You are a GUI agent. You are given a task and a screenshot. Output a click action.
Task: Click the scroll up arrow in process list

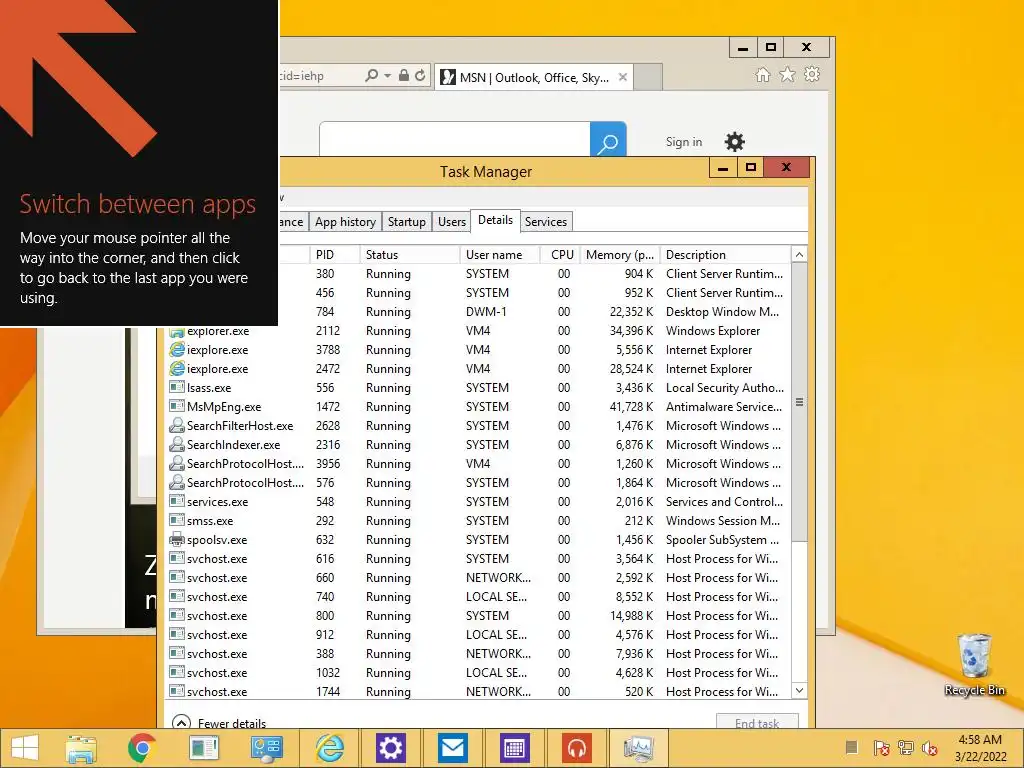click(799, 255)
